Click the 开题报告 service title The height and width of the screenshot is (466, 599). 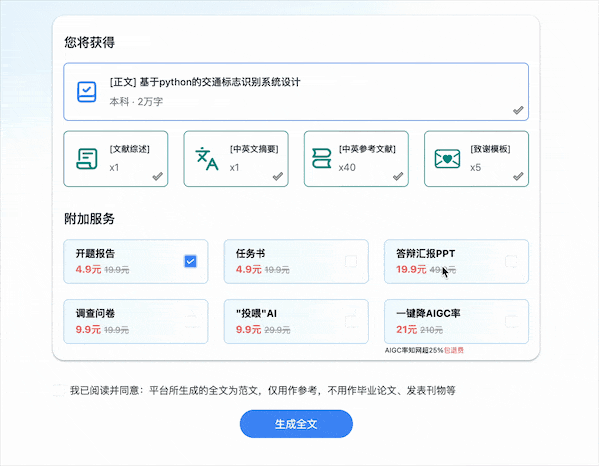95,254
